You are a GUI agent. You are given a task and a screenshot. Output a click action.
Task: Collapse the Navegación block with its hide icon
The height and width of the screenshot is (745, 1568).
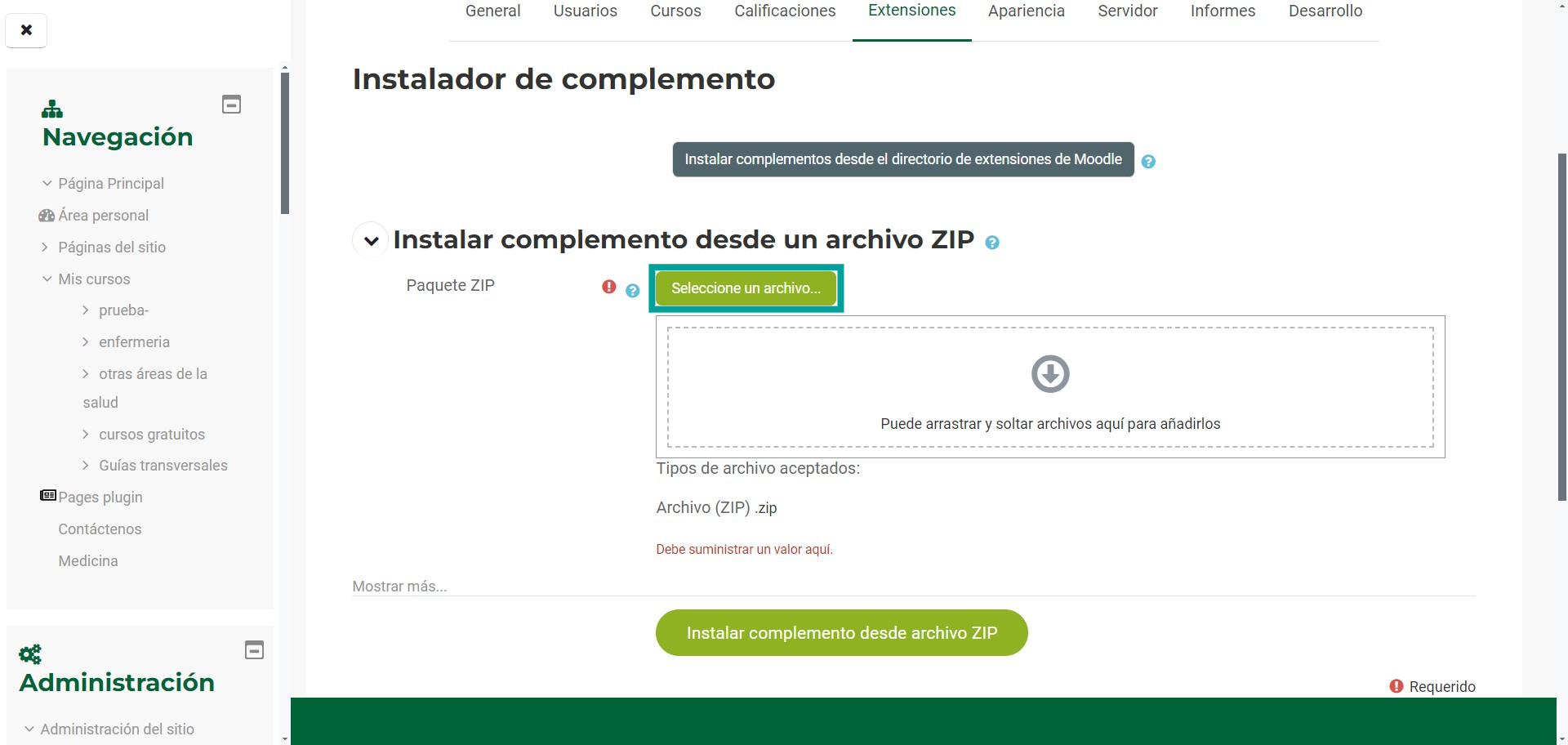pyautogui.click(x=231, y=105)
